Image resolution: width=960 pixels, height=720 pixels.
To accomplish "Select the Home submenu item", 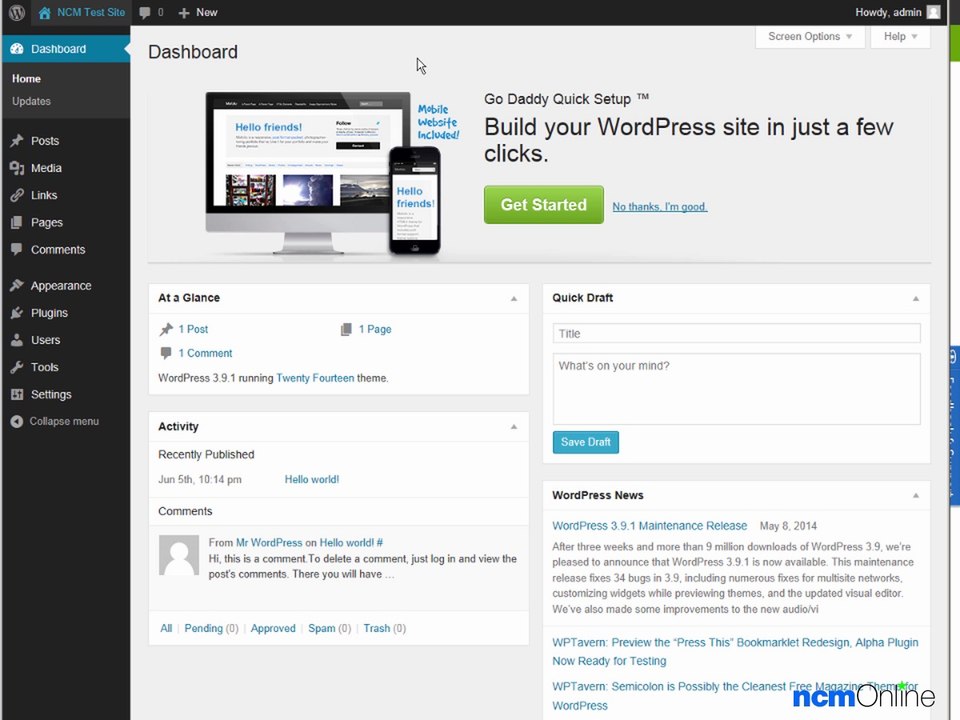I will [x=26, y=79].
